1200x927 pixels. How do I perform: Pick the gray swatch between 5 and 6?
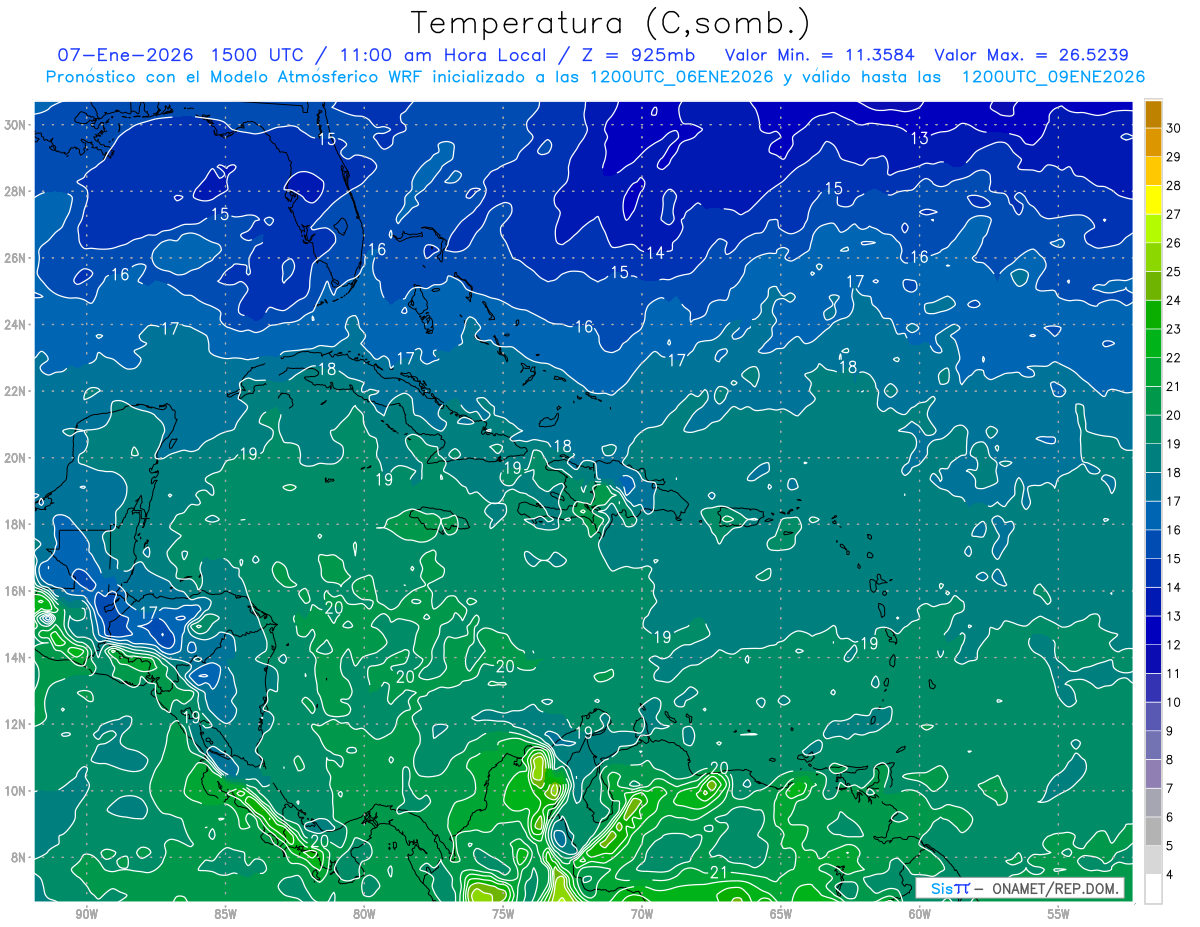click(1153, 832)
